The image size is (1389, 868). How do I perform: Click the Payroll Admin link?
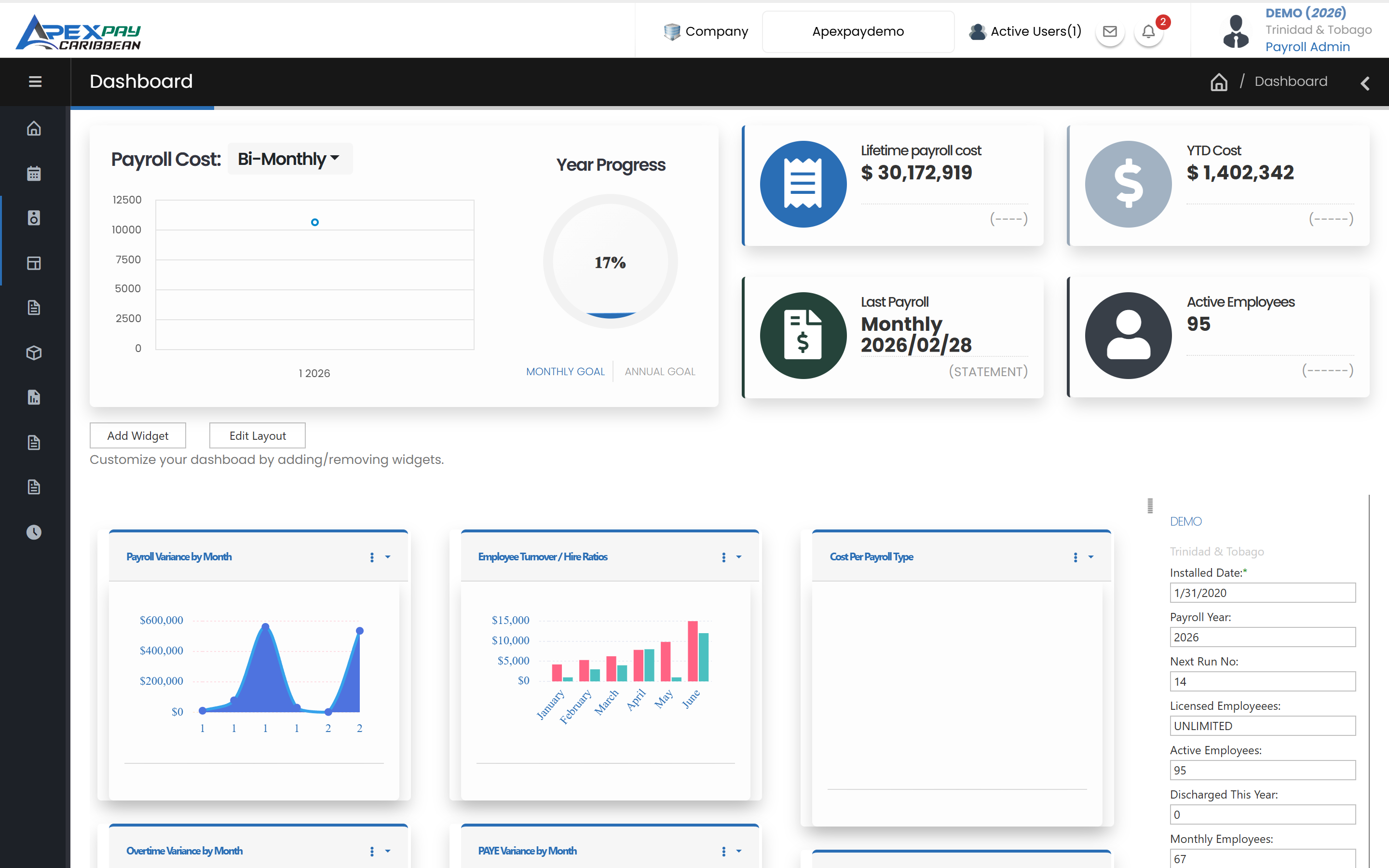point(1308,46)
